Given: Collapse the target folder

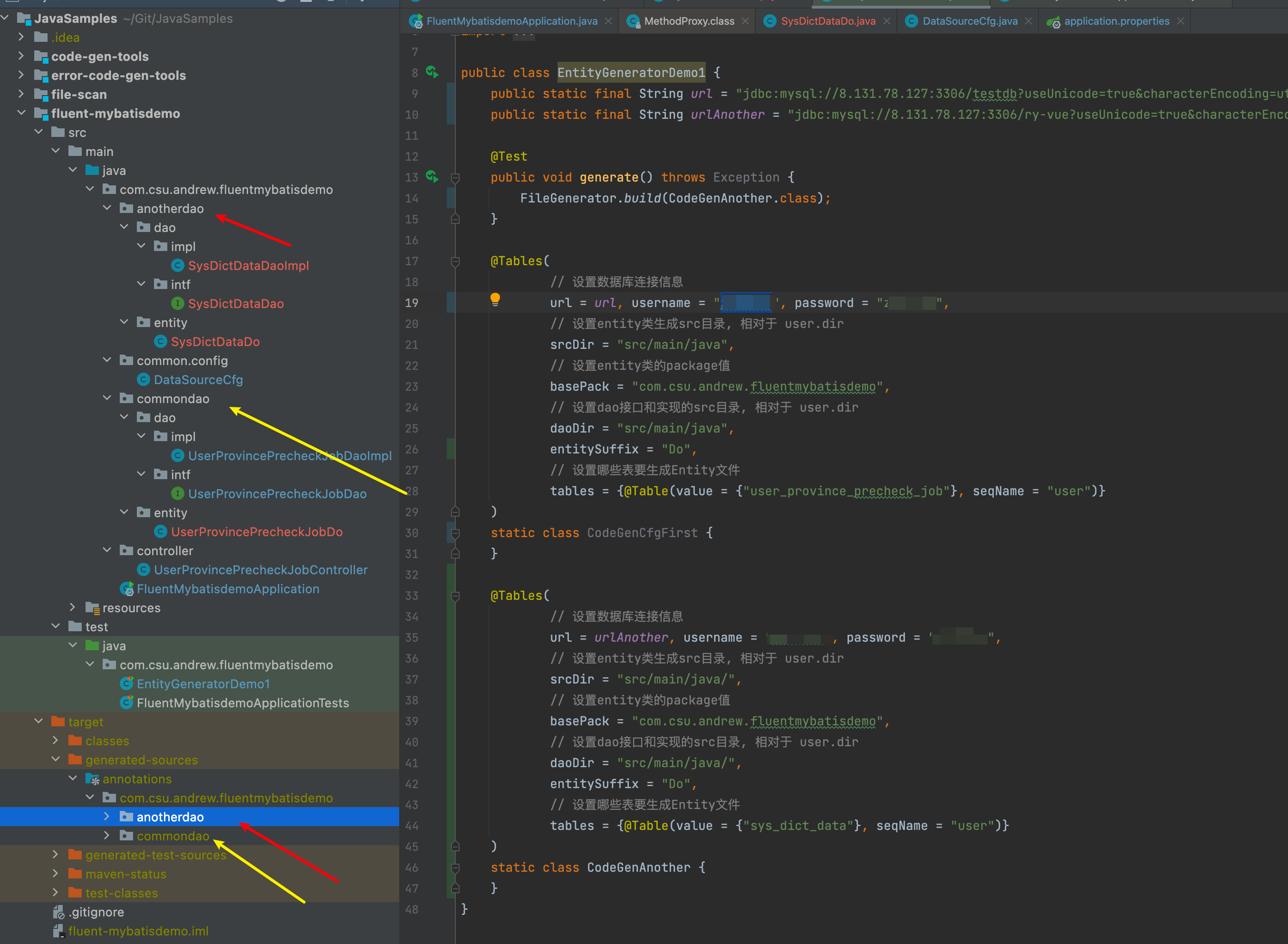Looking at the screenshot, I should point(38,722).
